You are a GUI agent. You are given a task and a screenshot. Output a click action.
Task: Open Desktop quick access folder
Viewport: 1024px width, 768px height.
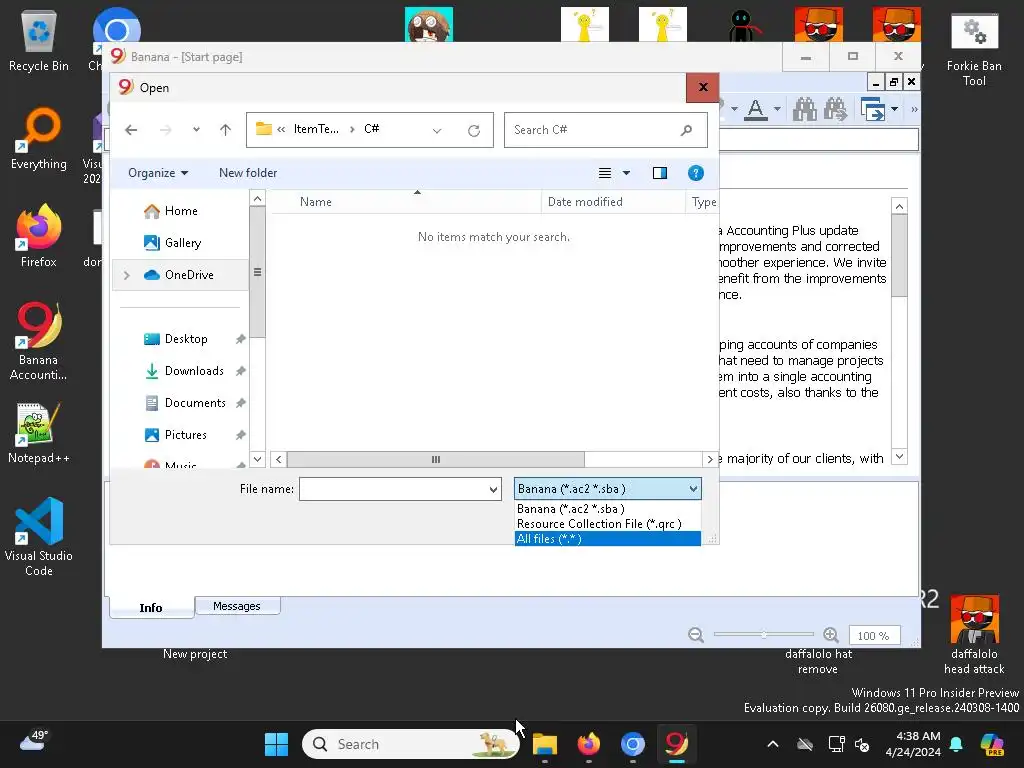click(x=185, y=339)
